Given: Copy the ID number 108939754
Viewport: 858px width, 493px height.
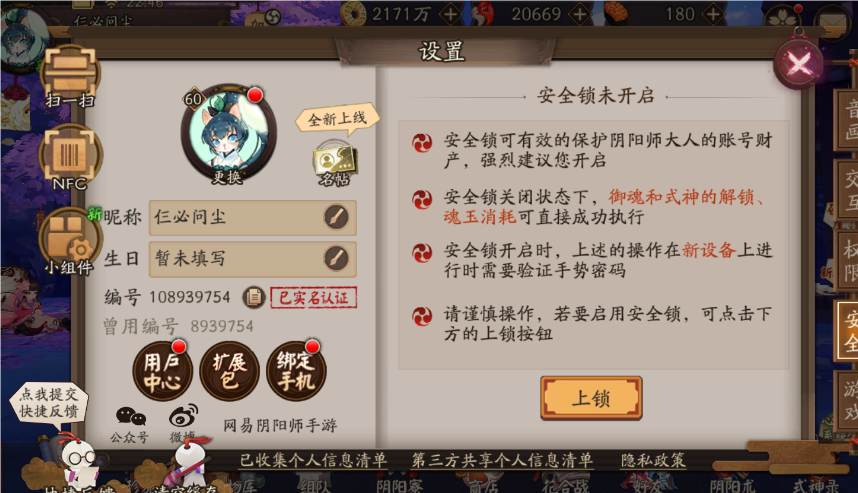Looking at the screenshot, I should click(x=254, y=297).
